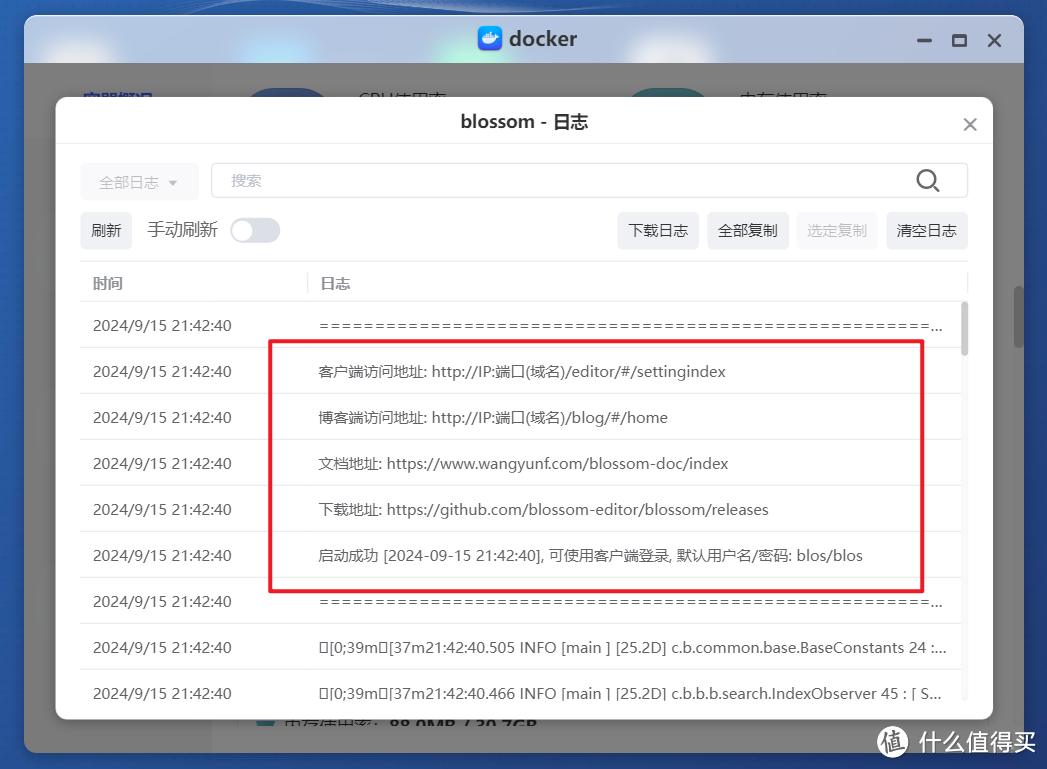The width and height of the screenshot is (1047, 769).
Task: Click the magnifier search icon
Action: pos(928,180)
